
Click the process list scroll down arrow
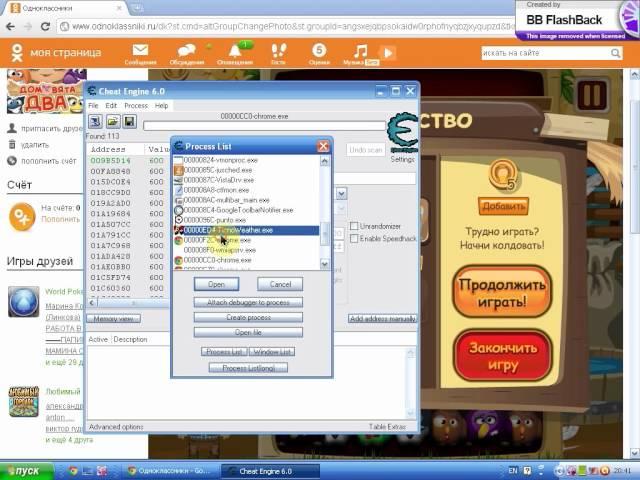pos(324,264)
